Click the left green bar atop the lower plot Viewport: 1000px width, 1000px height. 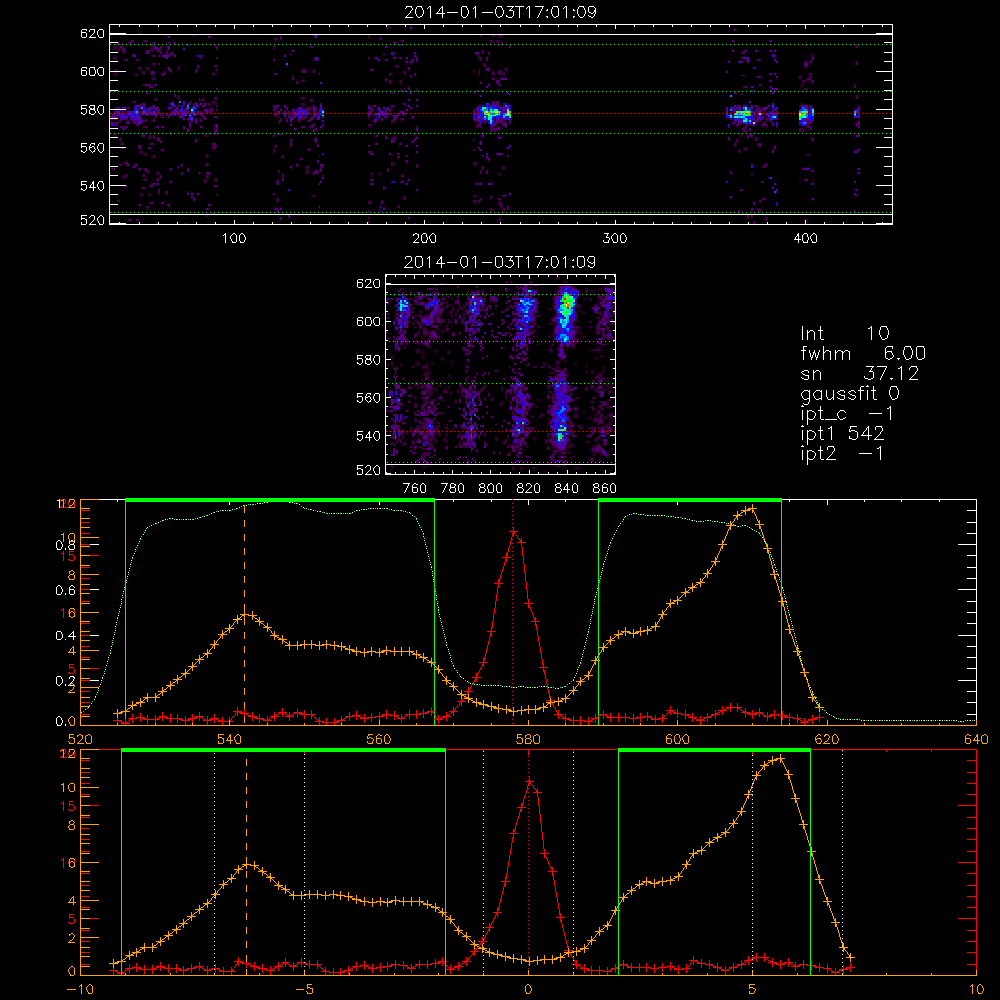[x=283, y=750]
